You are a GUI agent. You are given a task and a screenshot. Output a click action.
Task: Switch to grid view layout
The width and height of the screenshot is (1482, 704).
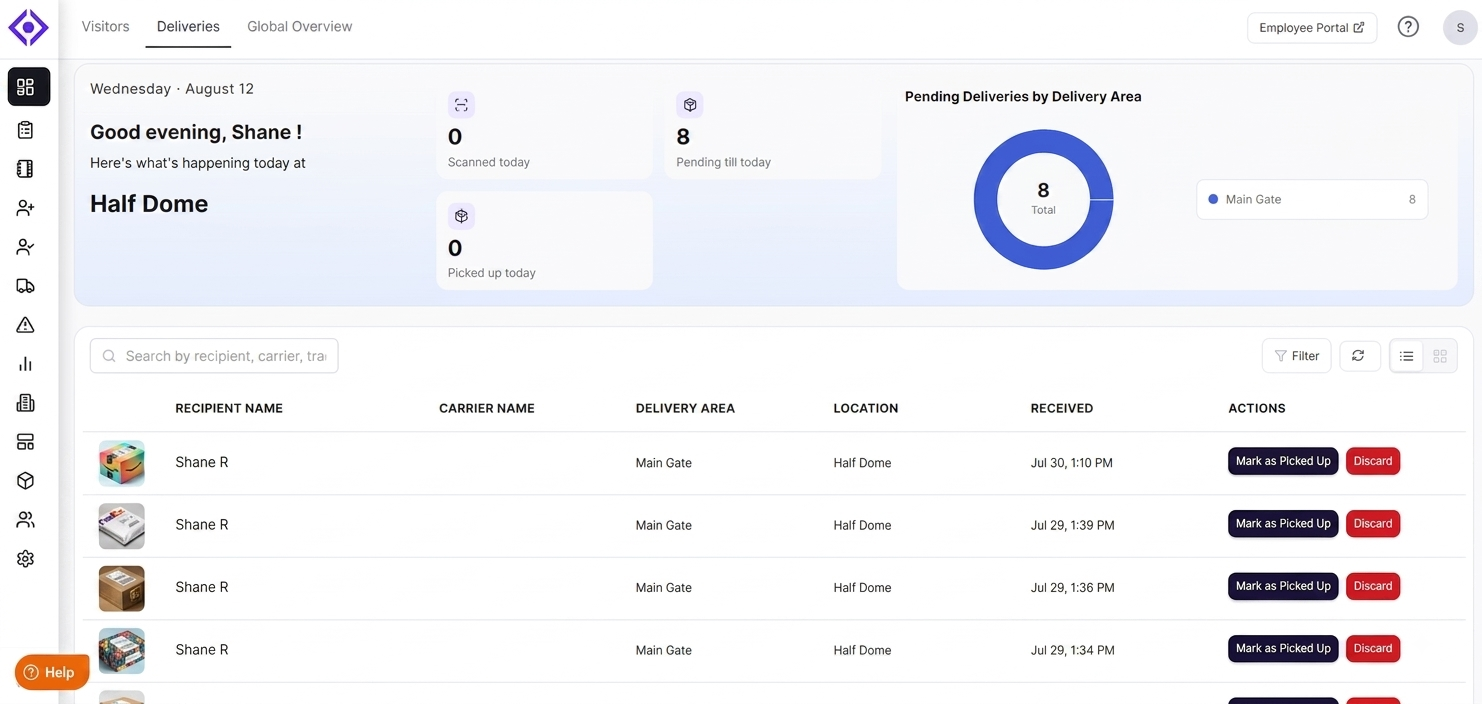(x=1440, y=356)
